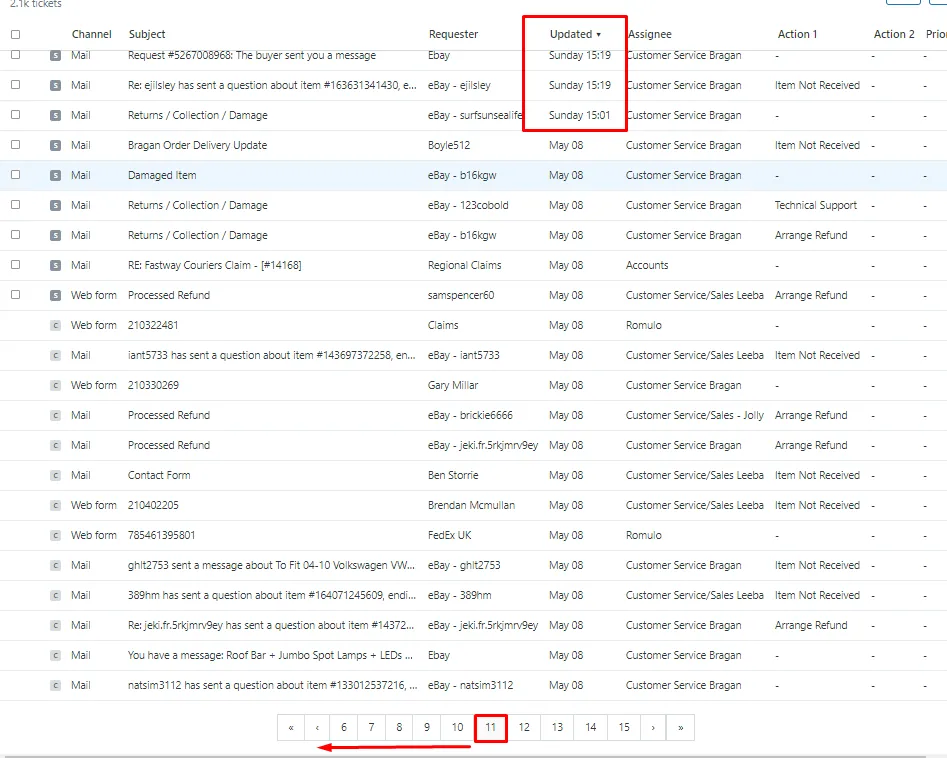Sort by Requester column header
The height and width of the screenshot is (758, 947).
pos(453,34)
